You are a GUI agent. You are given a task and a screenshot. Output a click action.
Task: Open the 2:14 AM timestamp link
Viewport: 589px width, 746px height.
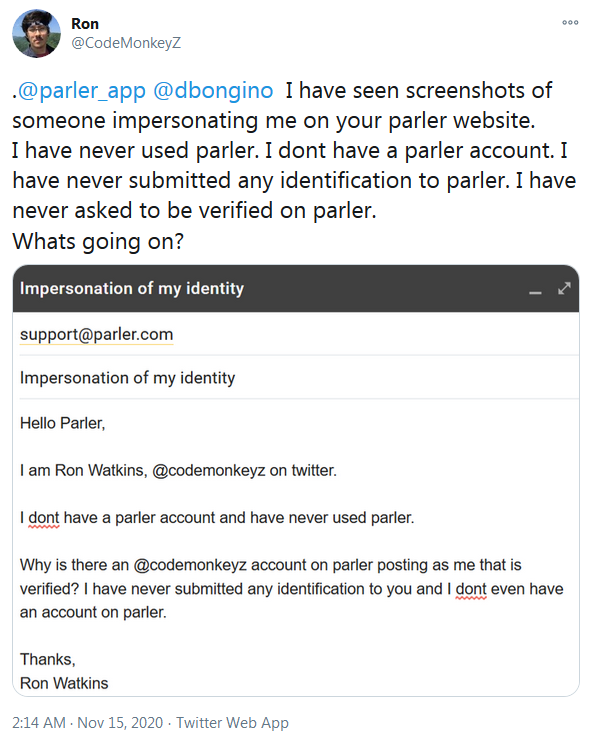coord(39,723)
